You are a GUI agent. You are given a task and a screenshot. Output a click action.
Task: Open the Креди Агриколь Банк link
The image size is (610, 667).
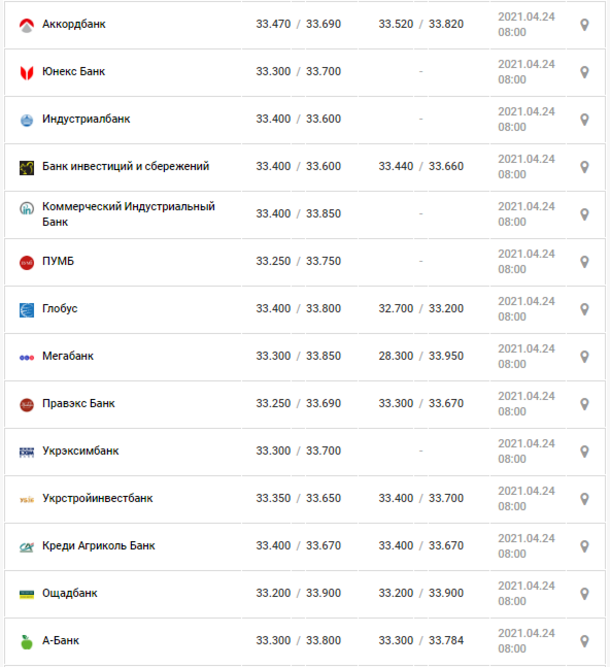(98, 546)
